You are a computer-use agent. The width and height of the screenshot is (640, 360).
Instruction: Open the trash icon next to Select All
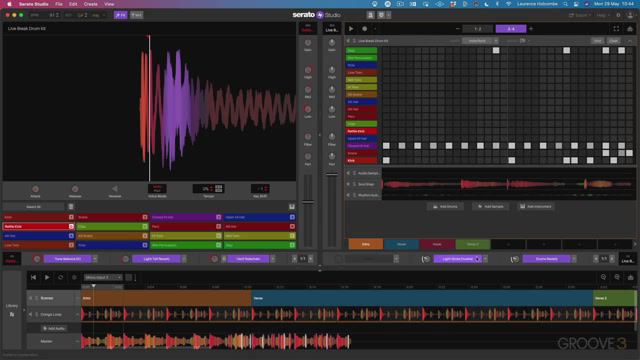[71, 207]
